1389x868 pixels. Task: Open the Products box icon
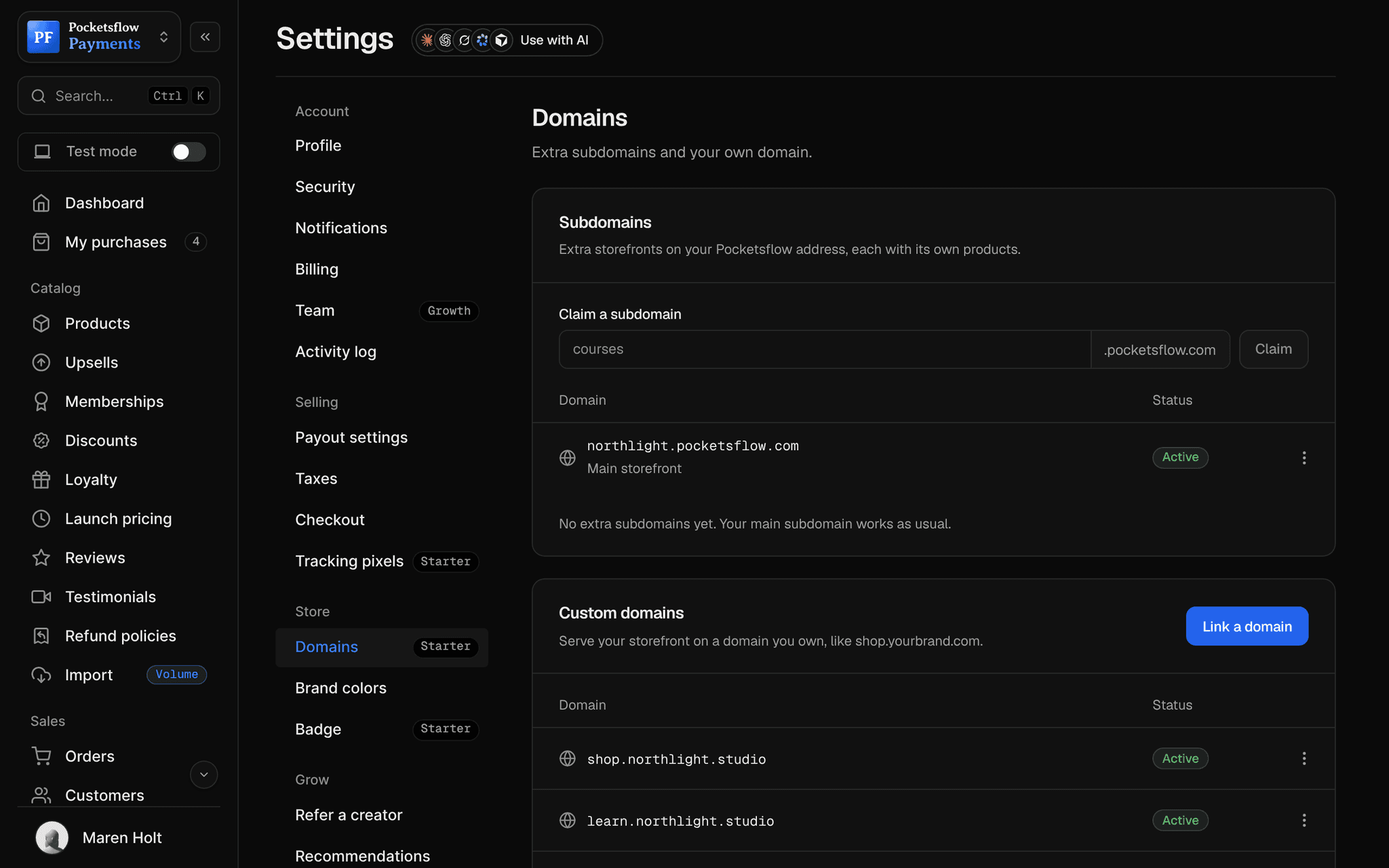(x=41, y=323)
